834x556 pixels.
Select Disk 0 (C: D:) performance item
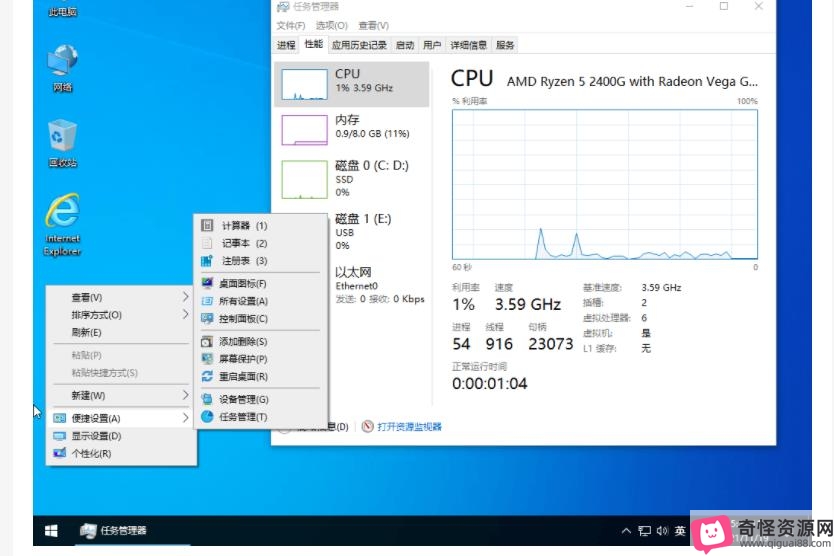pos(352,179)
